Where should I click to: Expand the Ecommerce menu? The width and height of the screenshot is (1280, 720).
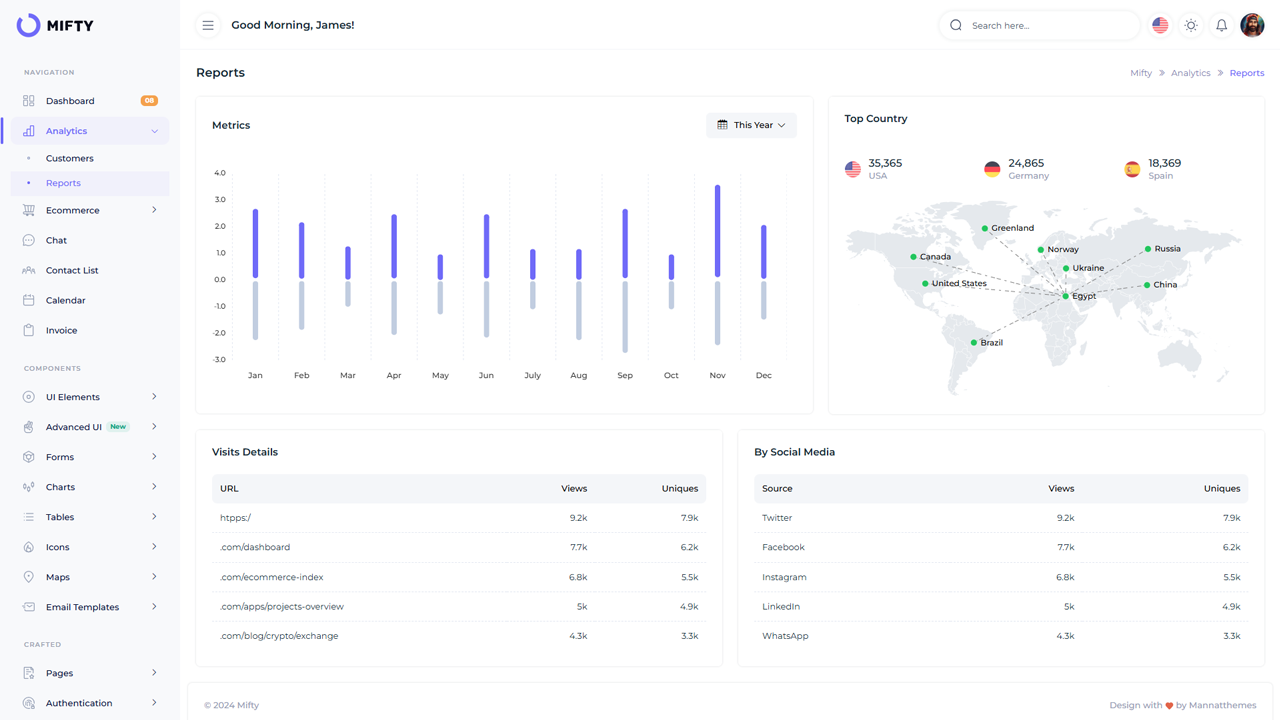[75, 210]
